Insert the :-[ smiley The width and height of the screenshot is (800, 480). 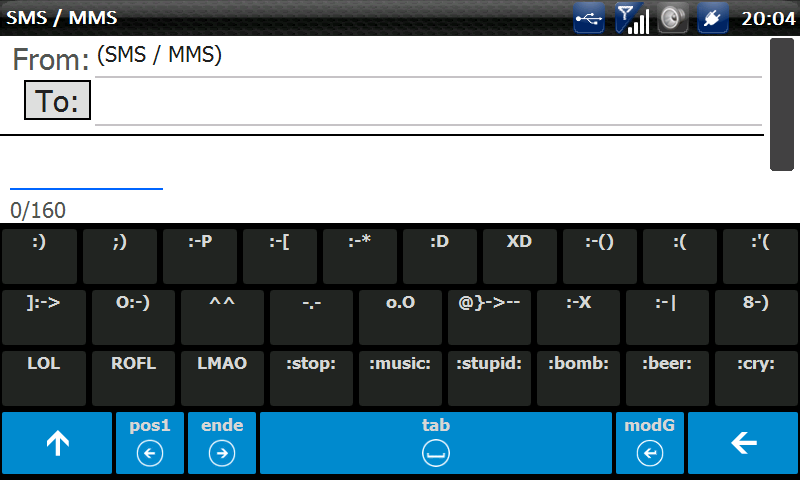(280, 256)
